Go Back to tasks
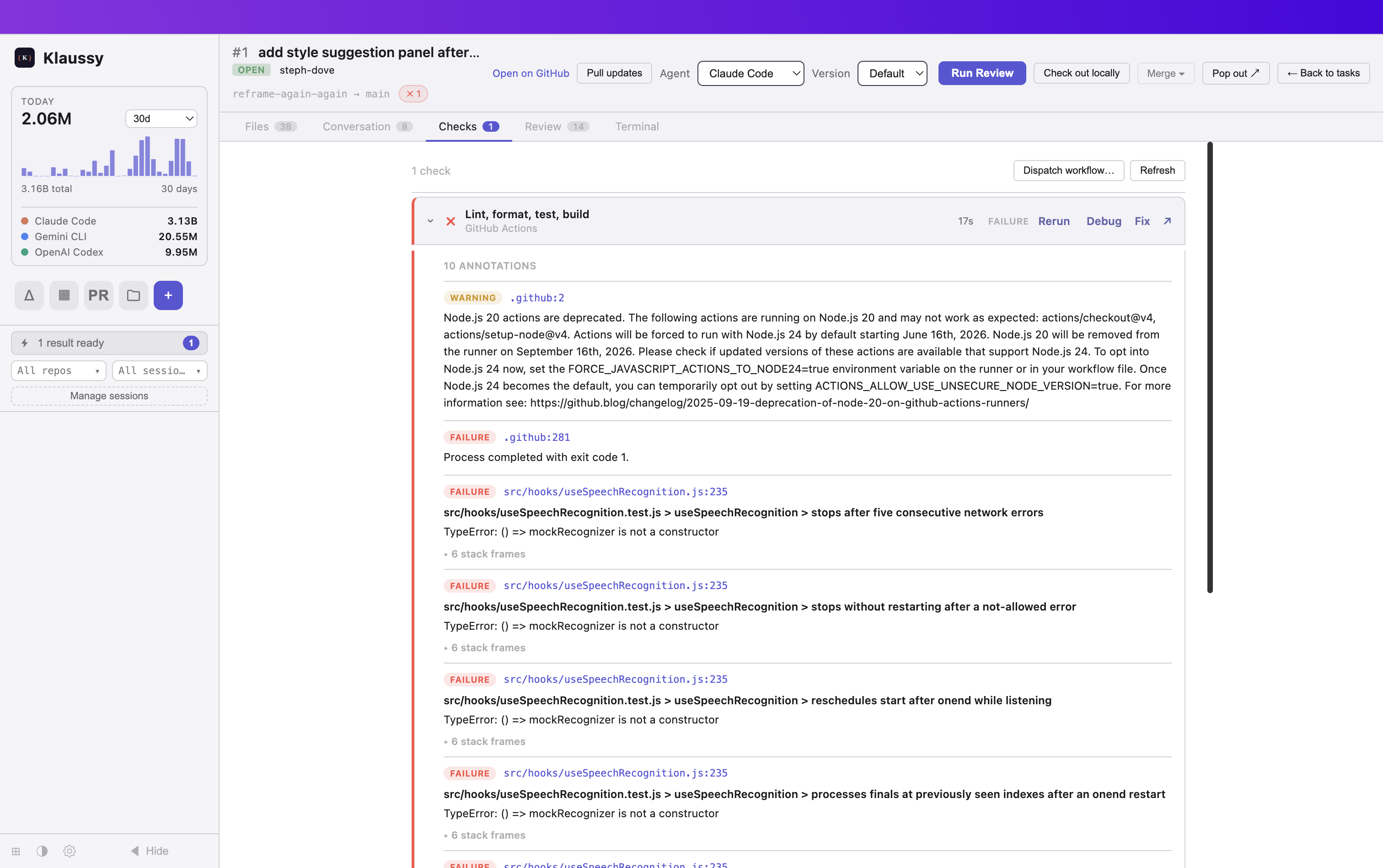Screen dimensions: 1383x868 click(x=1323, y=74)
